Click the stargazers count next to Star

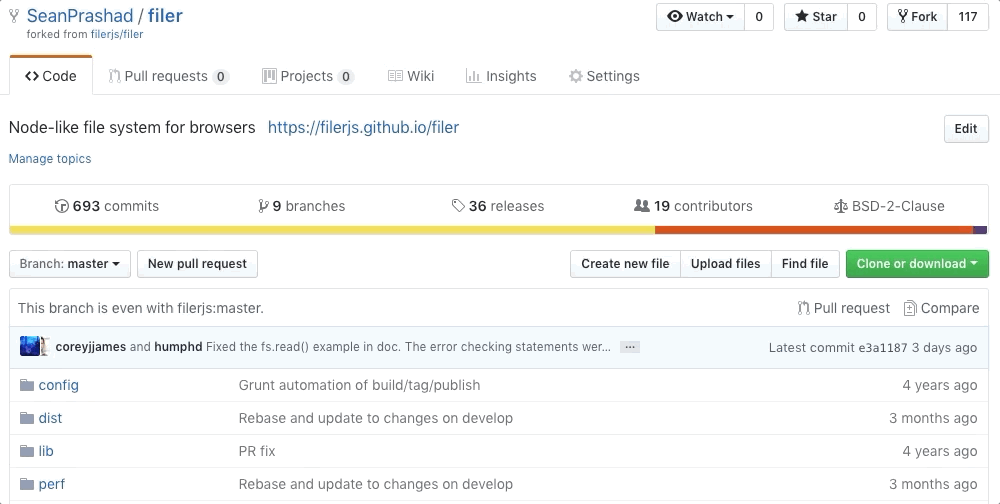[x=862, y=17]
